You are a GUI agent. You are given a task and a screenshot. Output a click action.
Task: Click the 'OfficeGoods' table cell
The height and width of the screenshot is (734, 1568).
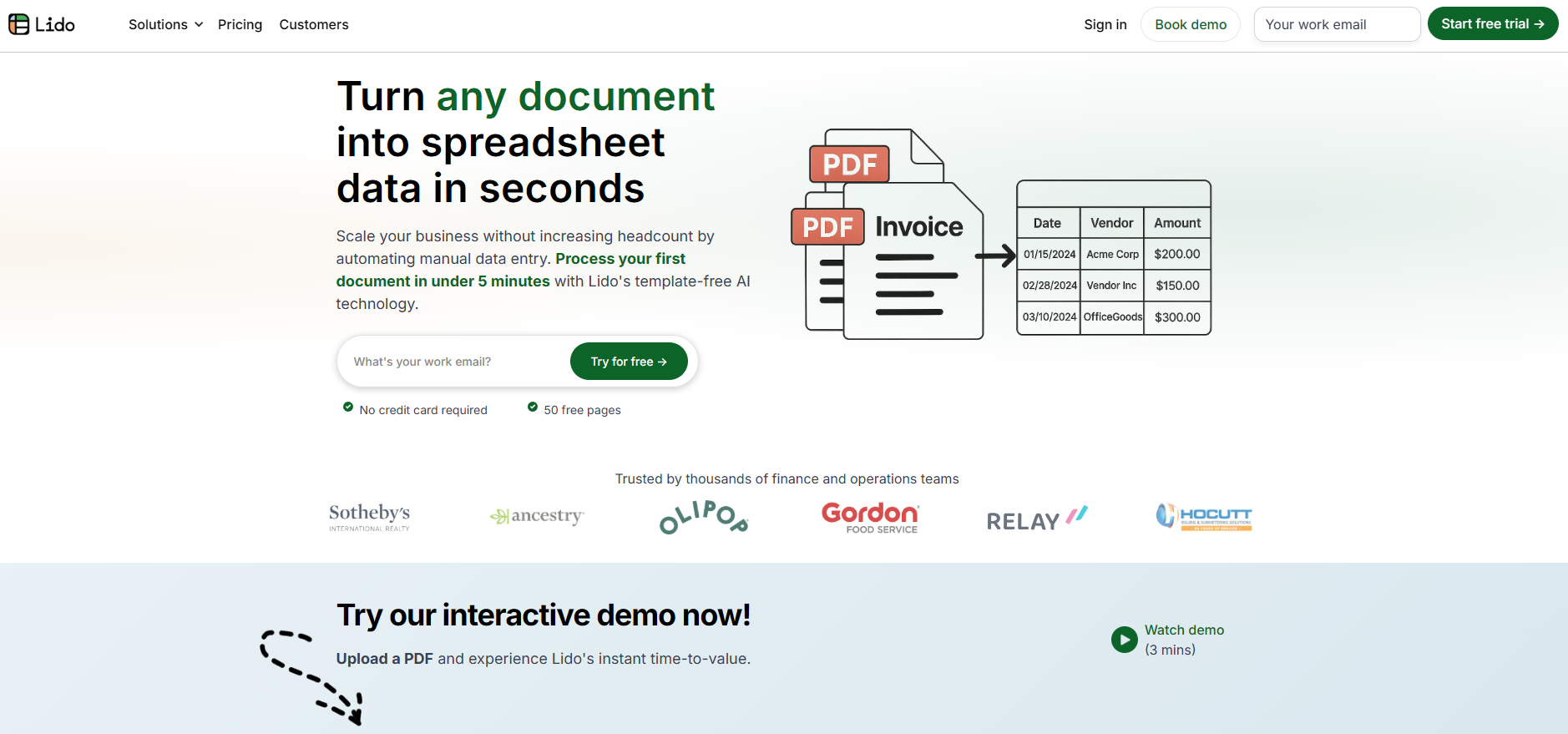point(1112,317)
